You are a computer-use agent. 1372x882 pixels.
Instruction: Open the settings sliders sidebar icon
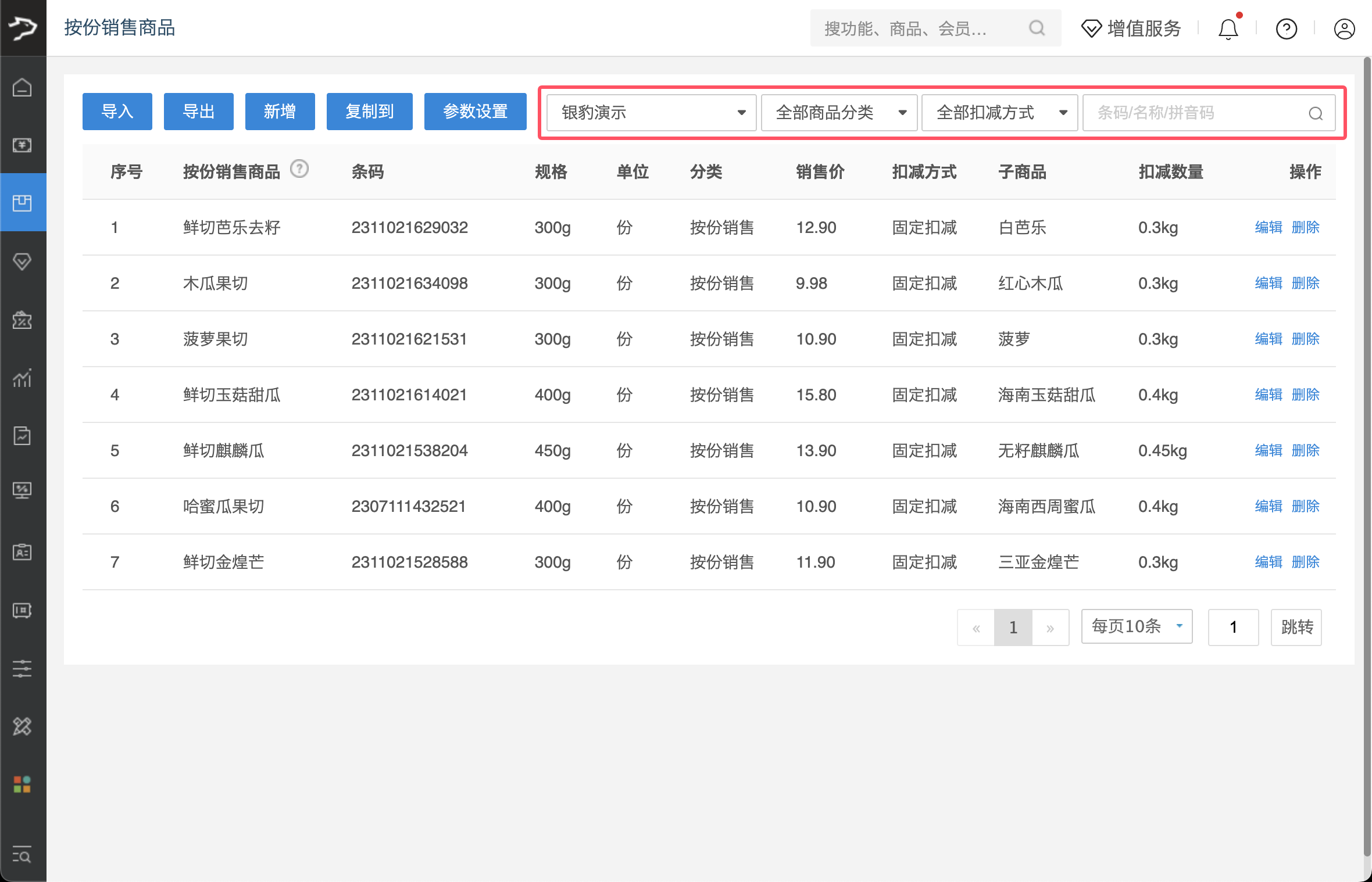coord(22,668)
